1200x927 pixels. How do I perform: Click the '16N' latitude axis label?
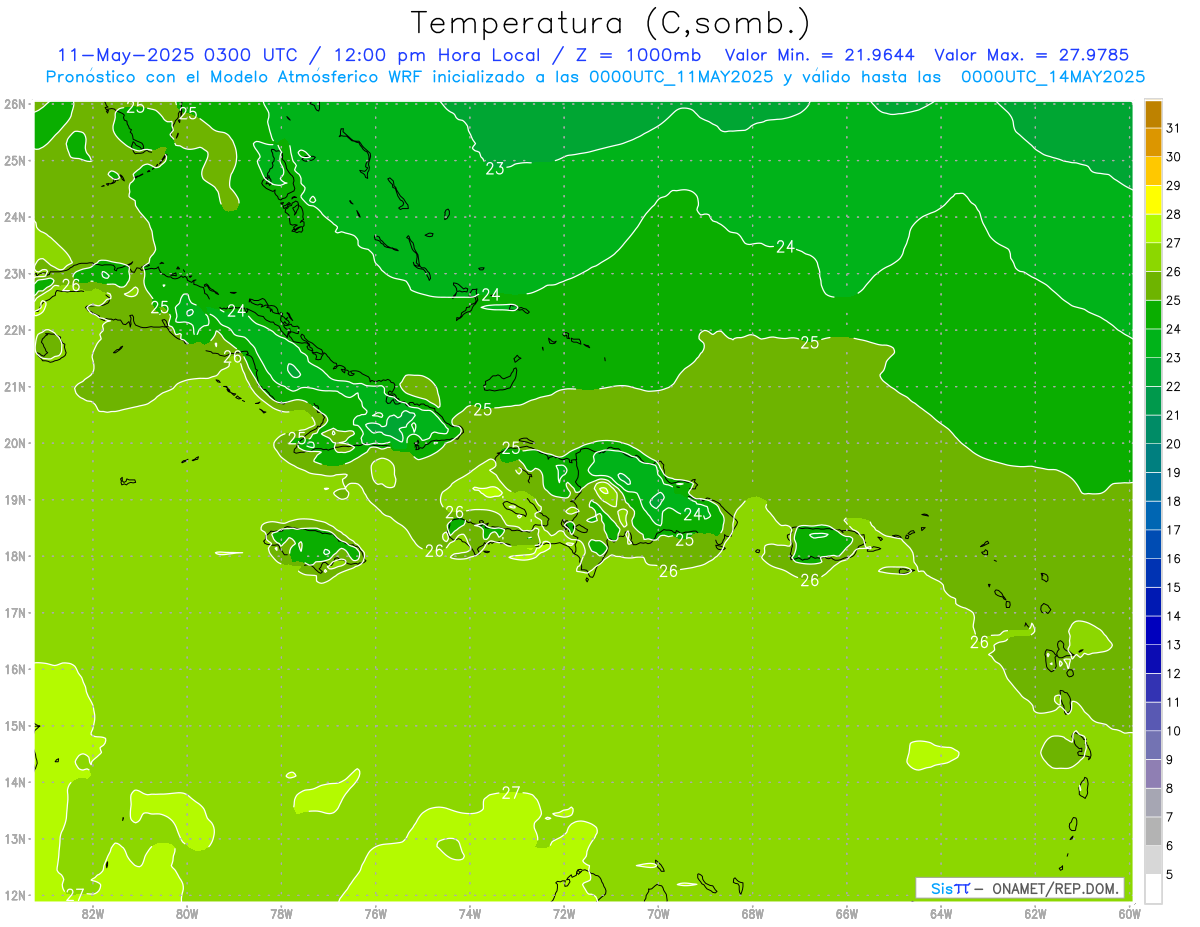click(x=14, y=669)
